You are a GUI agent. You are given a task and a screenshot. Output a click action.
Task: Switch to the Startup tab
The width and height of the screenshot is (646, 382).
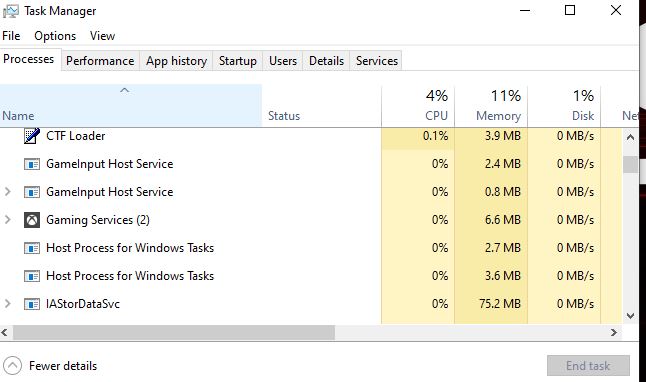[238, 61]
